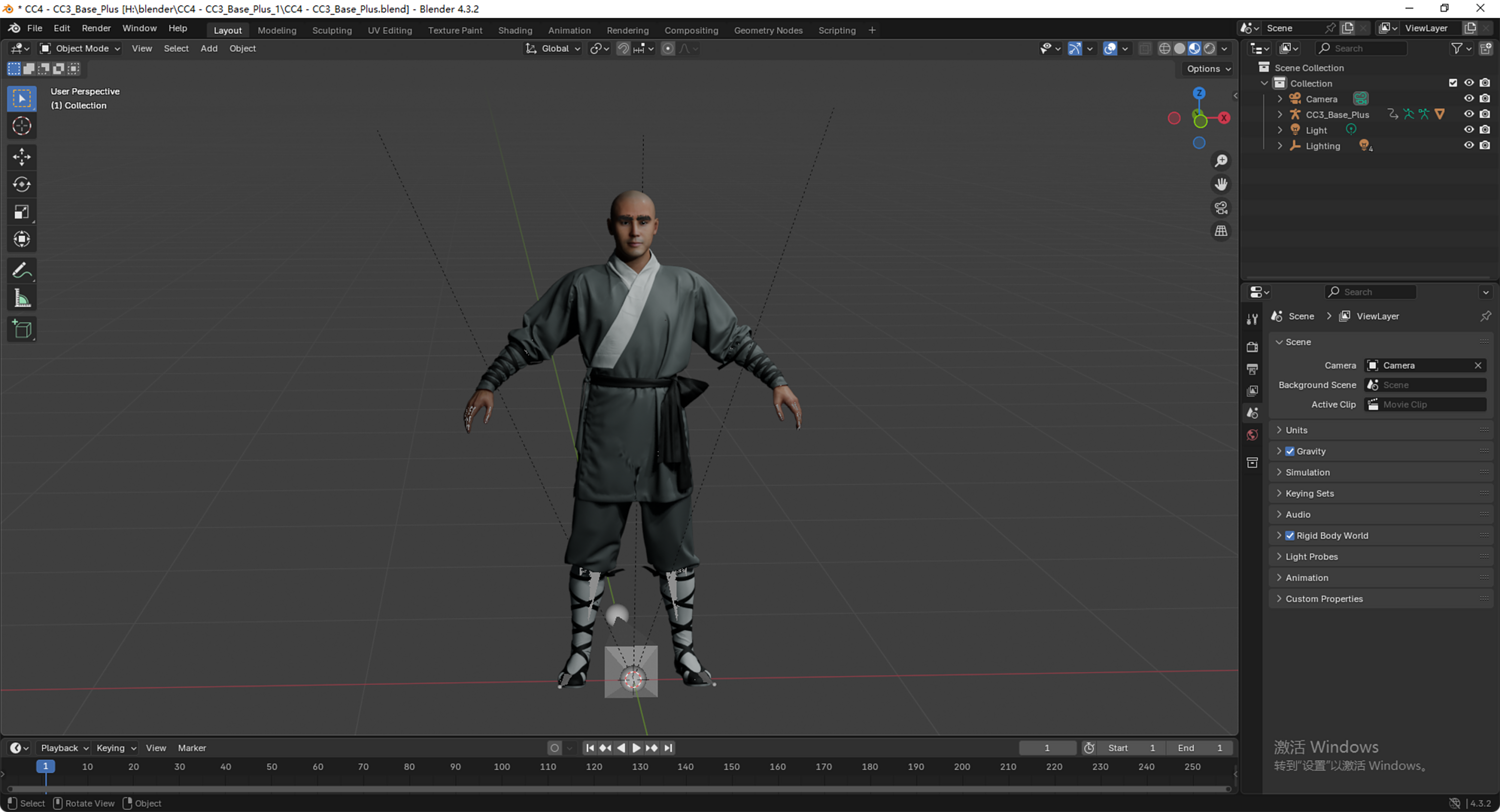Viewport: 1500px width, 812px height.
Task: Expand the Audio panel
Action: [1380, 514]
